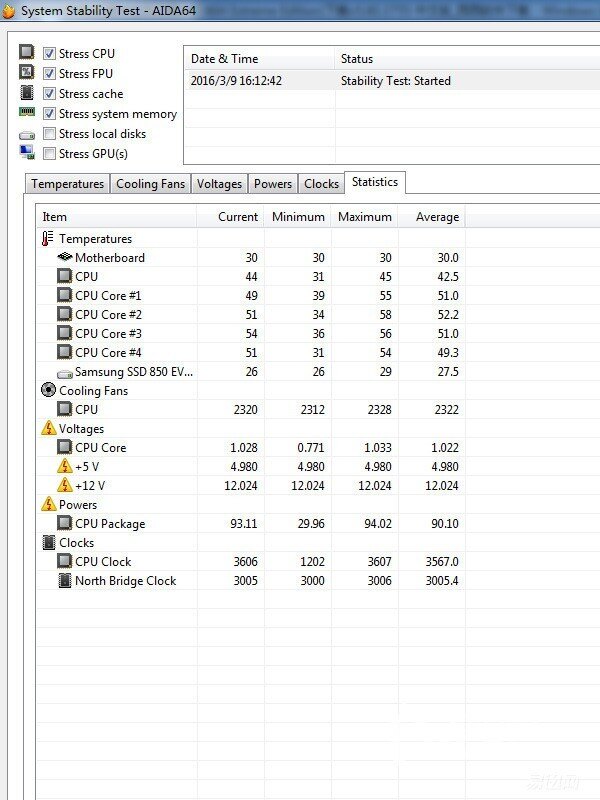
Task: Click the warning icon beside +12 V
Action: (x=65, y=486)
